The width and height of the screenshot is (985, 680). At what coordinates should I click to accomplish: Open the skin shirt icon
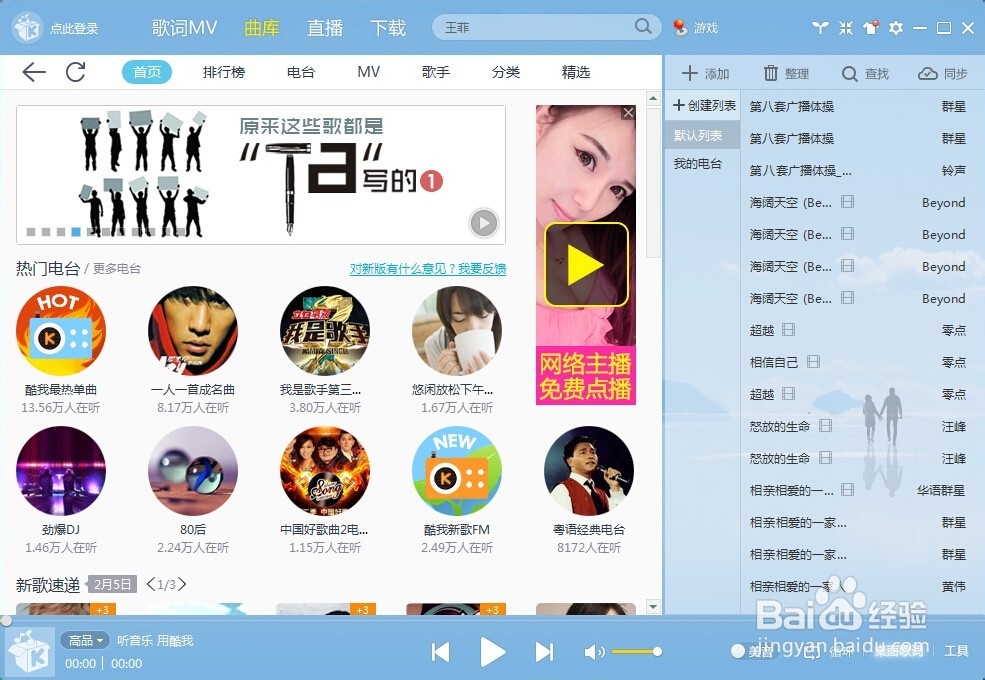[x=871, y=28]
